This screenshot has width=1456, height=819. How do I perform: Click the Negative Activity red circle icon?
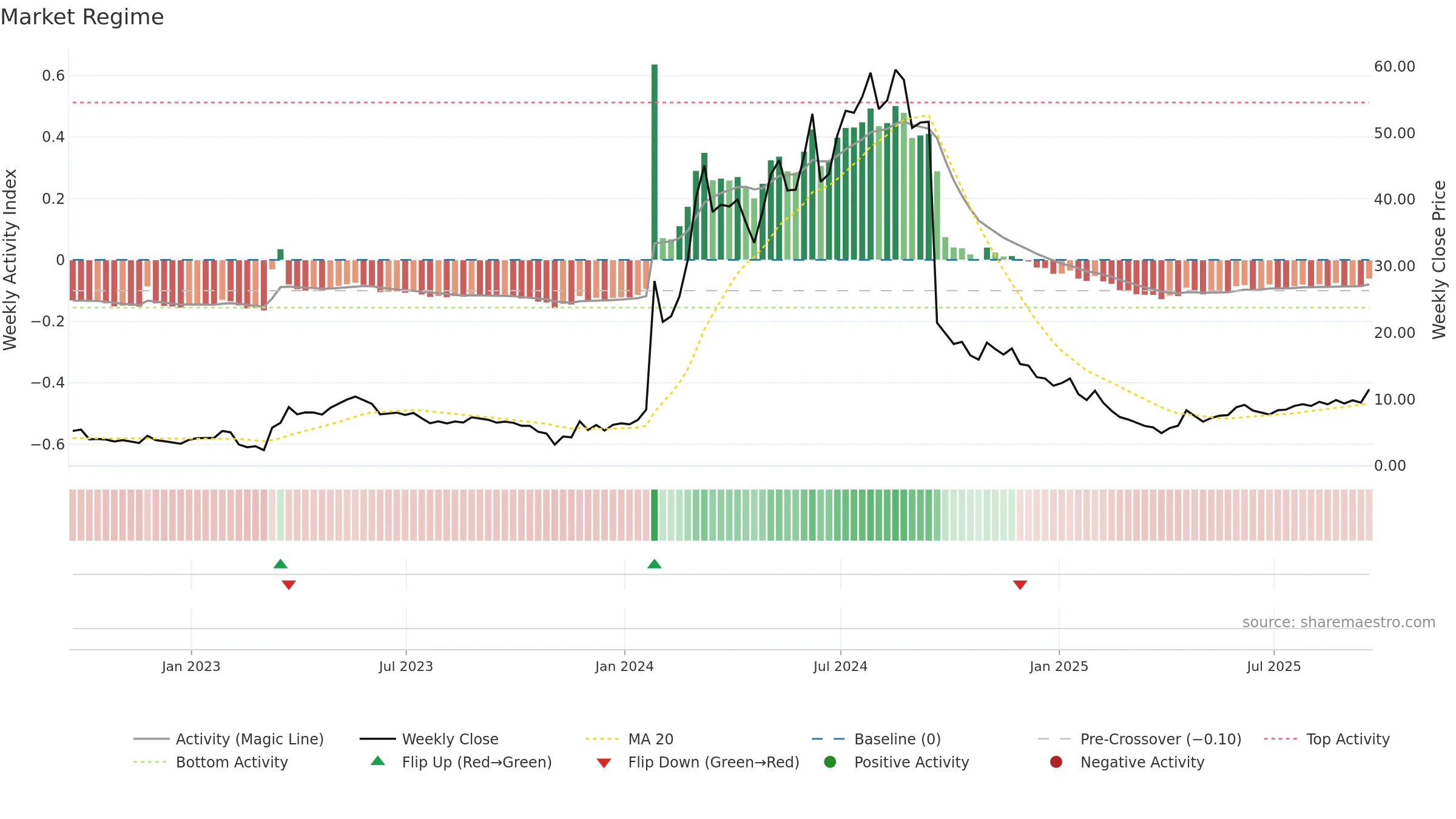tap(1056, 762)
